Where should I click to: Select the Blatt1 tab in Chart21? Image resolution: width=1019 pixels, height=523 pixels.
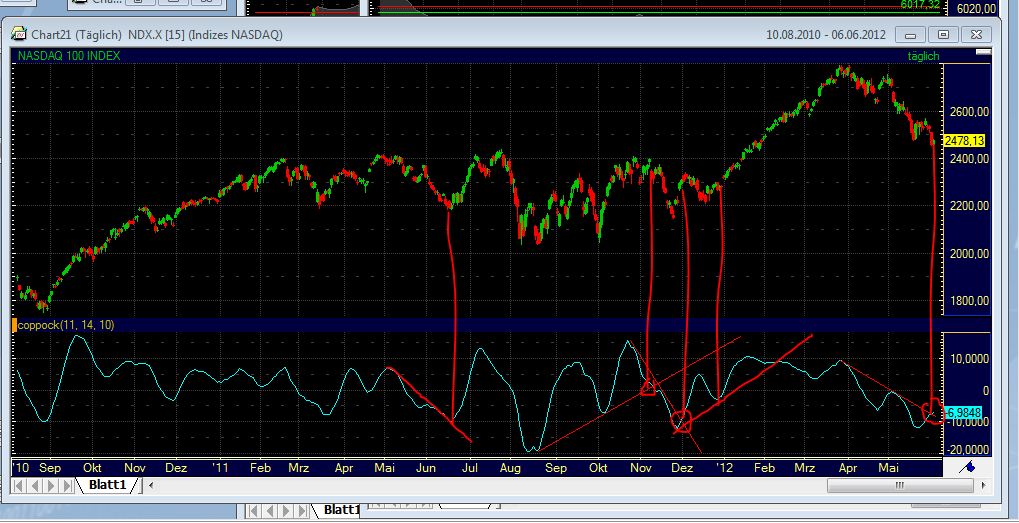tap(107, 485)
